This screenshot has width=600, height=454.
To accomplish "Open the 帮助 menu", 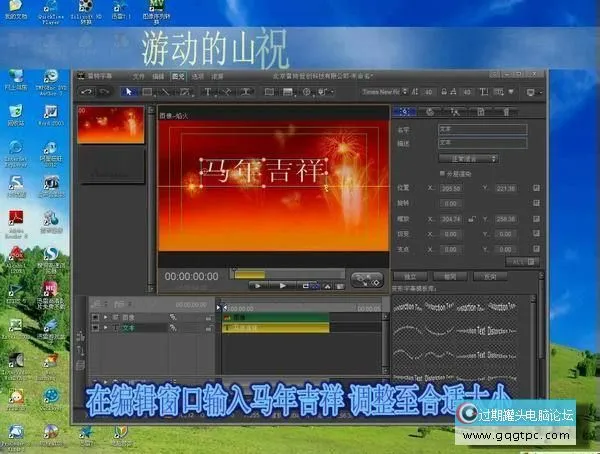I will pyautogui.click(x=217, y=76).
